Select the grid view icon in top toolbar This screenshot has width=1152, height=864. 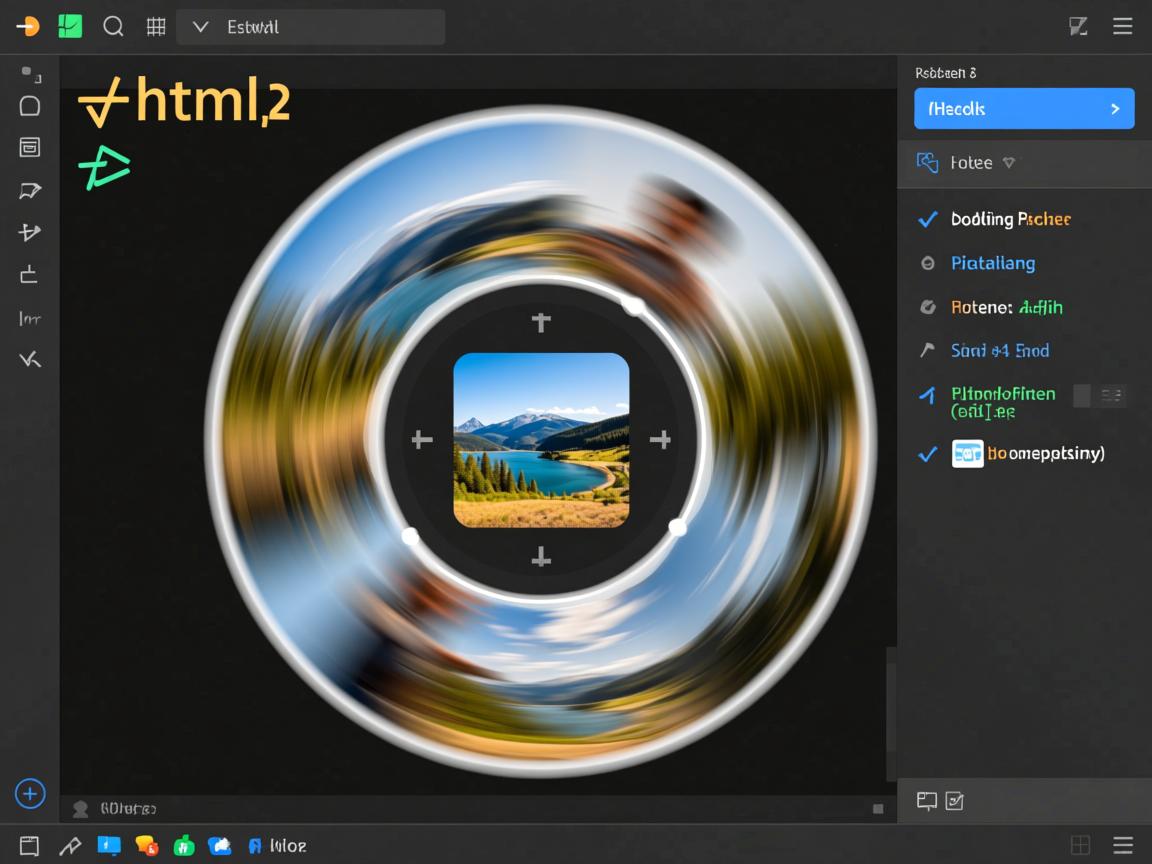click(156, 27)
